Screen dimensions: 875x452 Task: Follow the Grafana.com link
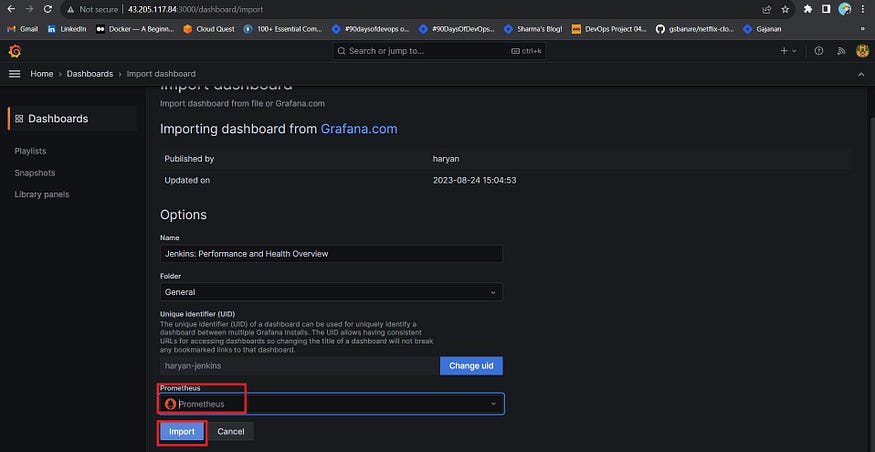pos(359,129)
